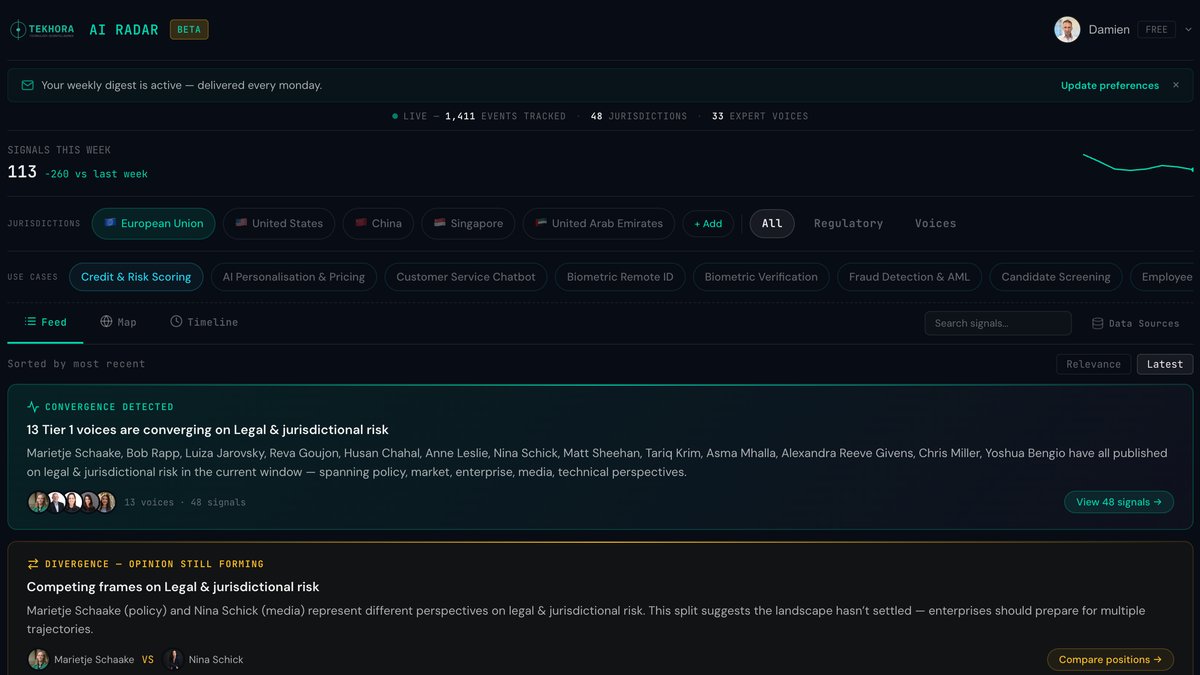The height and width of the screenshot is (675, 1200).
Task: Toggle the AI Personalisation & Pricing use case
Action: (293, 276)
